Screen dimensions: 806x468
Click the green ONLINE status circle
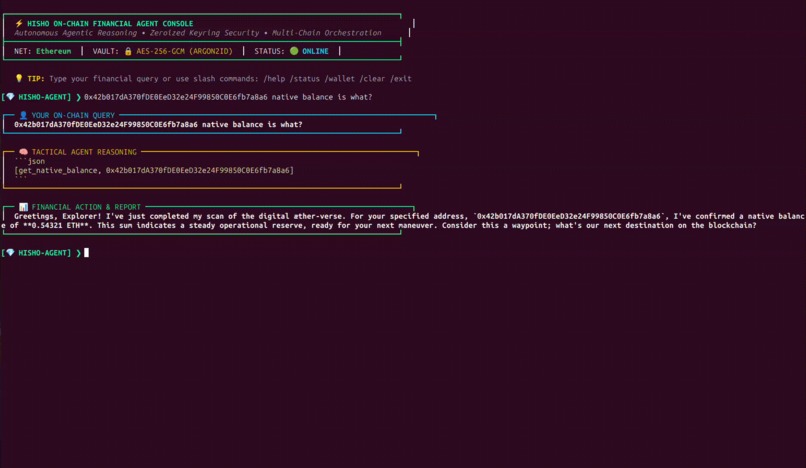pos(294,51)
